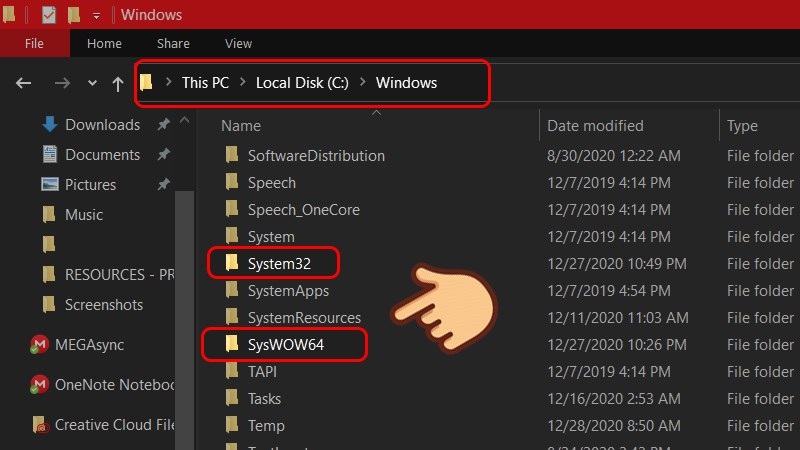Sort by the Date modified column header

coord(595,126)
